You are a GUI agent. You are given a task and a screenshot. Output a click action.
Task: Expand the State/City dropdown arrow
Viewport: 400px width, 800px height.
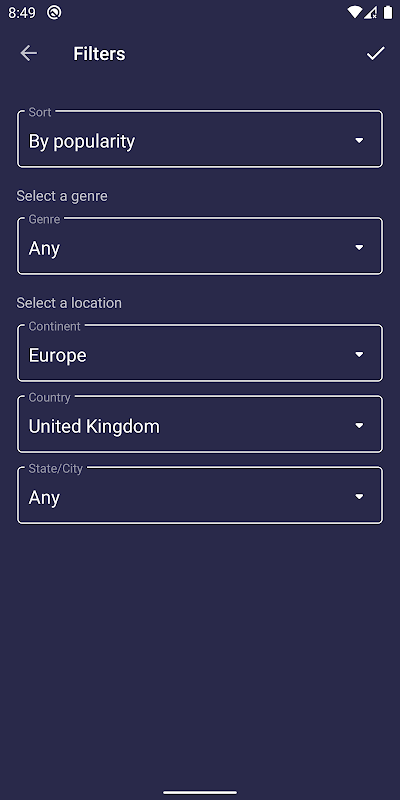click(x=359, y=496)
